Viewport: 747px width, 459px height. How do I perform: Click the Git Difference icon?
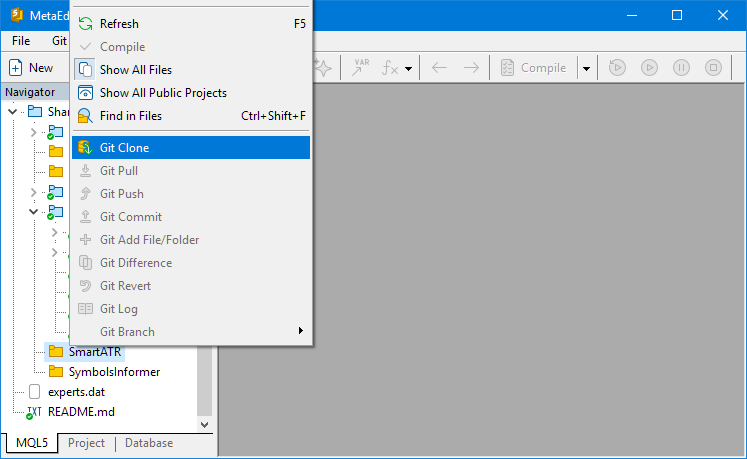[85, 263]
